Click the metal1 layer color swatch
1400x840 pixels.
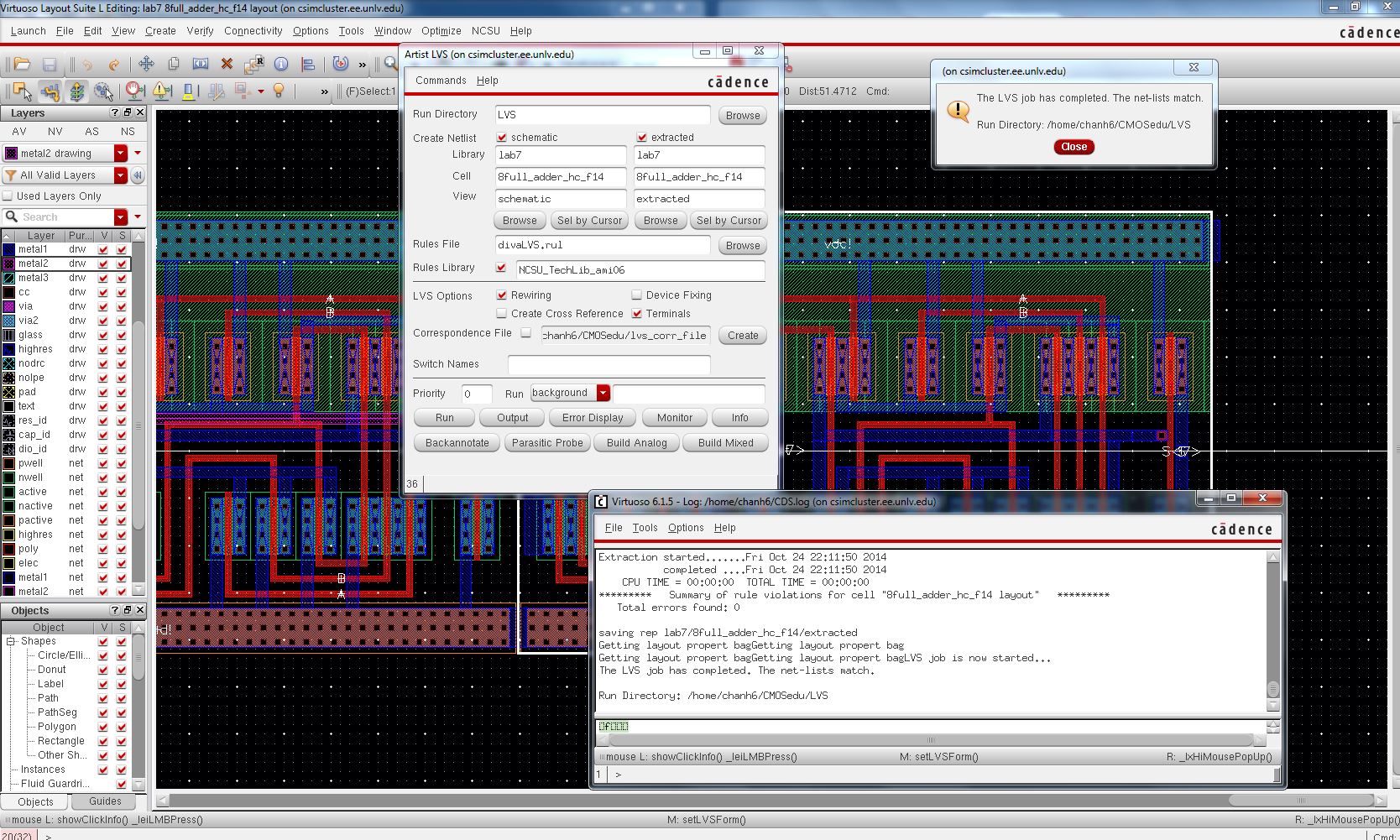[10, 249]
